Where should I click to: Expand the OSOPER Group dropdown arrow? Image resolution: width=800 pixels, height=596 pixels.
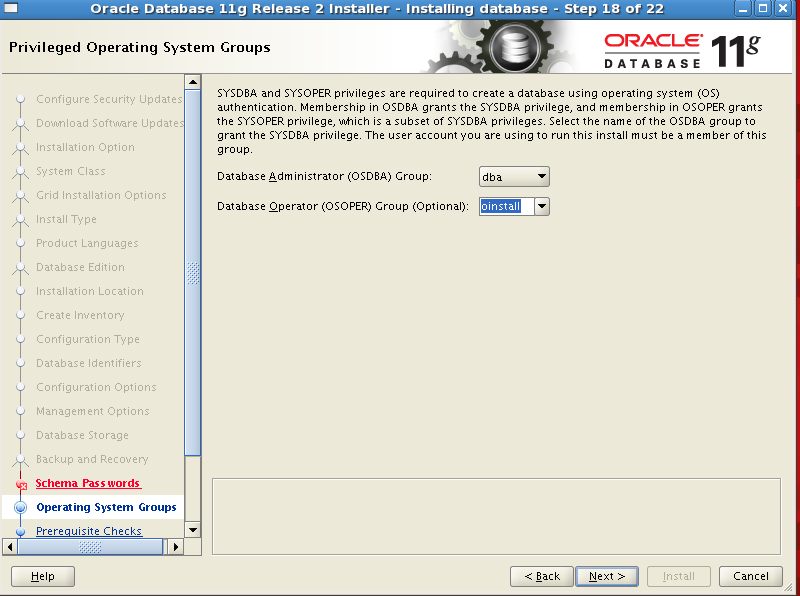[542, 207]
